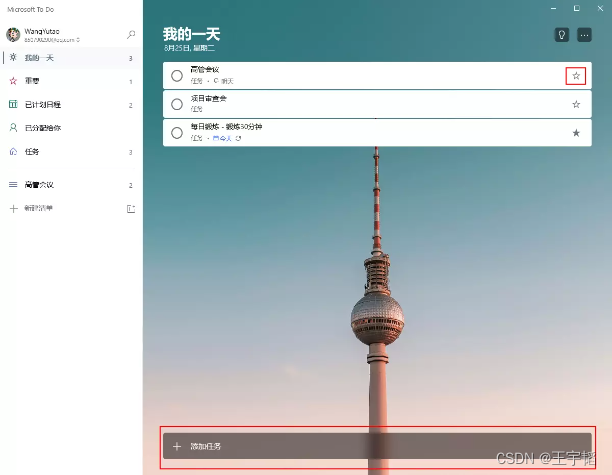Click the count badge 3 beside 我的一天
The image size is (612, 475).
[131, 59]
